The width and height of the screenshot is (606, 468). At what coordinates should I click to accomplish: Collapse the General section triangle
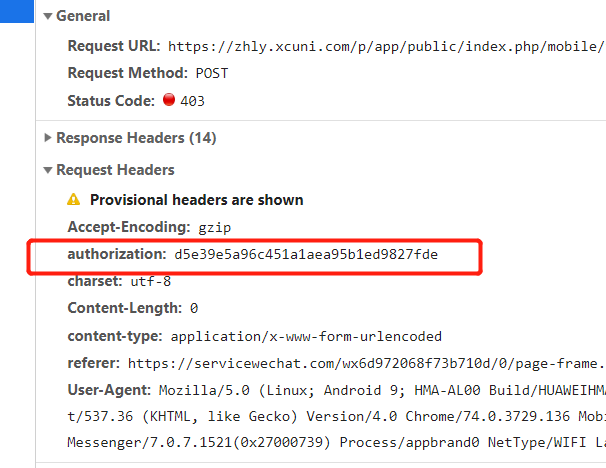(x=48, y=16)
